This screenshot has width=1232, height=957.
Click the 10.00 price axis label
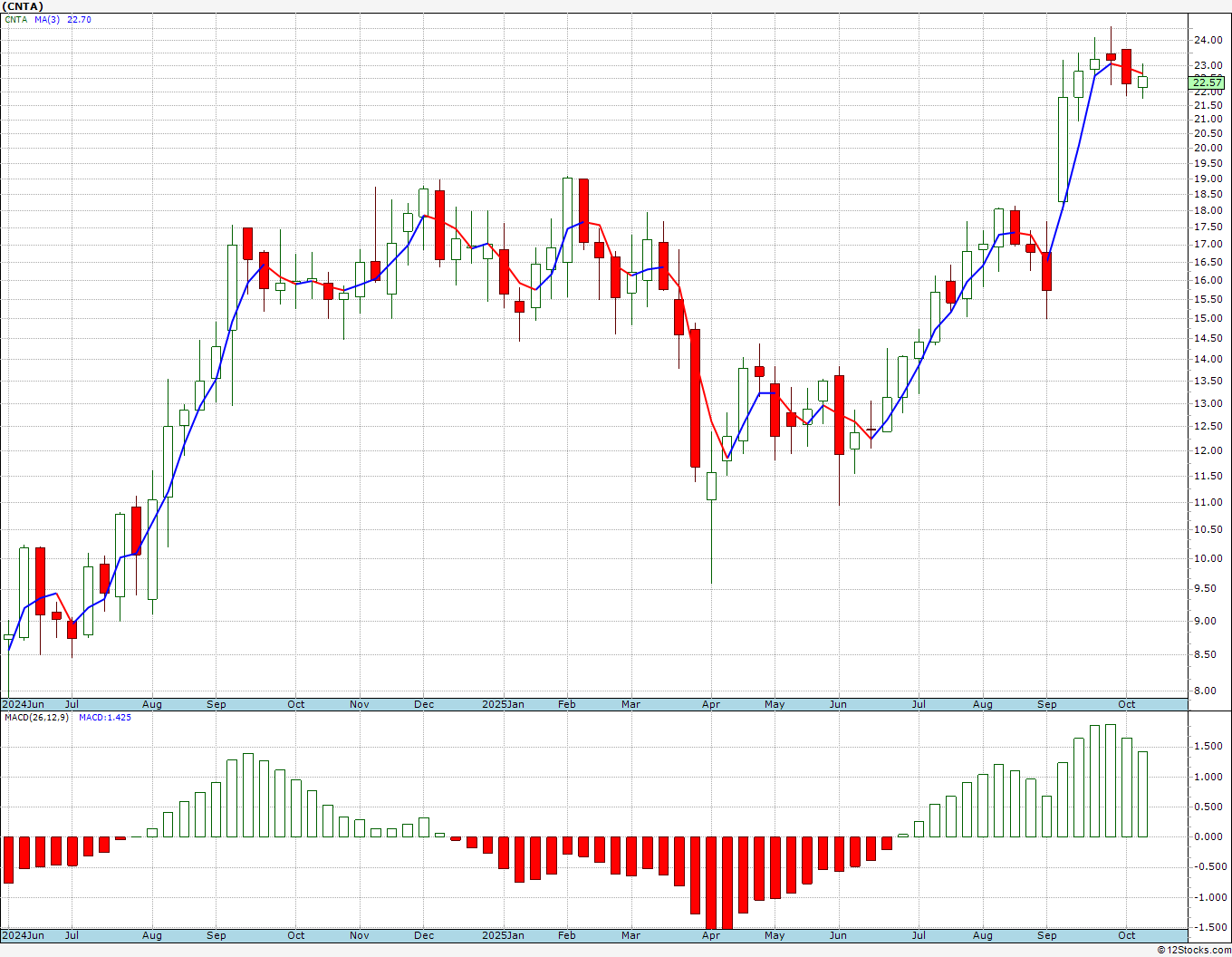click(x=1208, y=558)
